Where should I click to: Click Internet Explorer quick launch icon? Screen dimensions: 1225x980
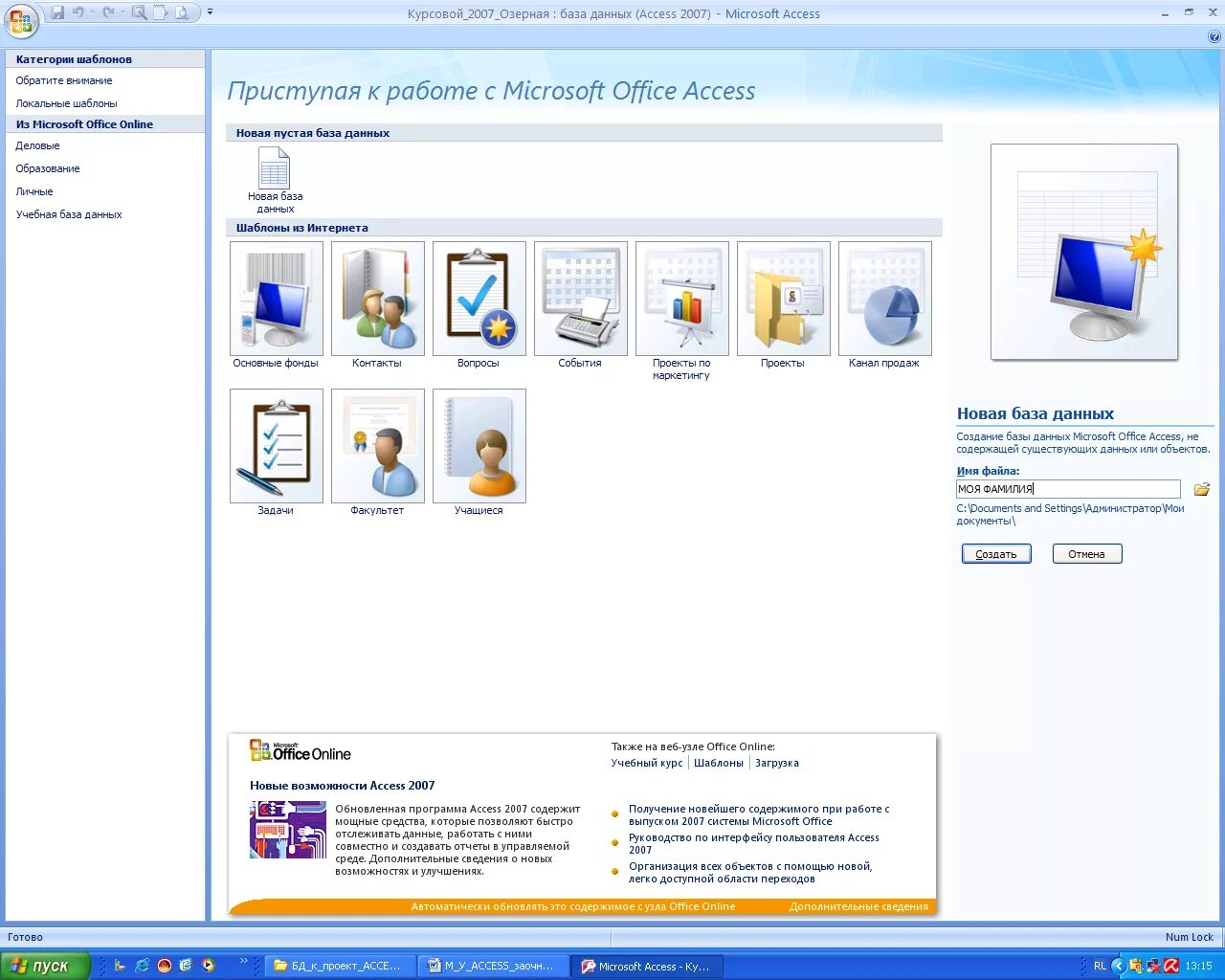(142, 966)
